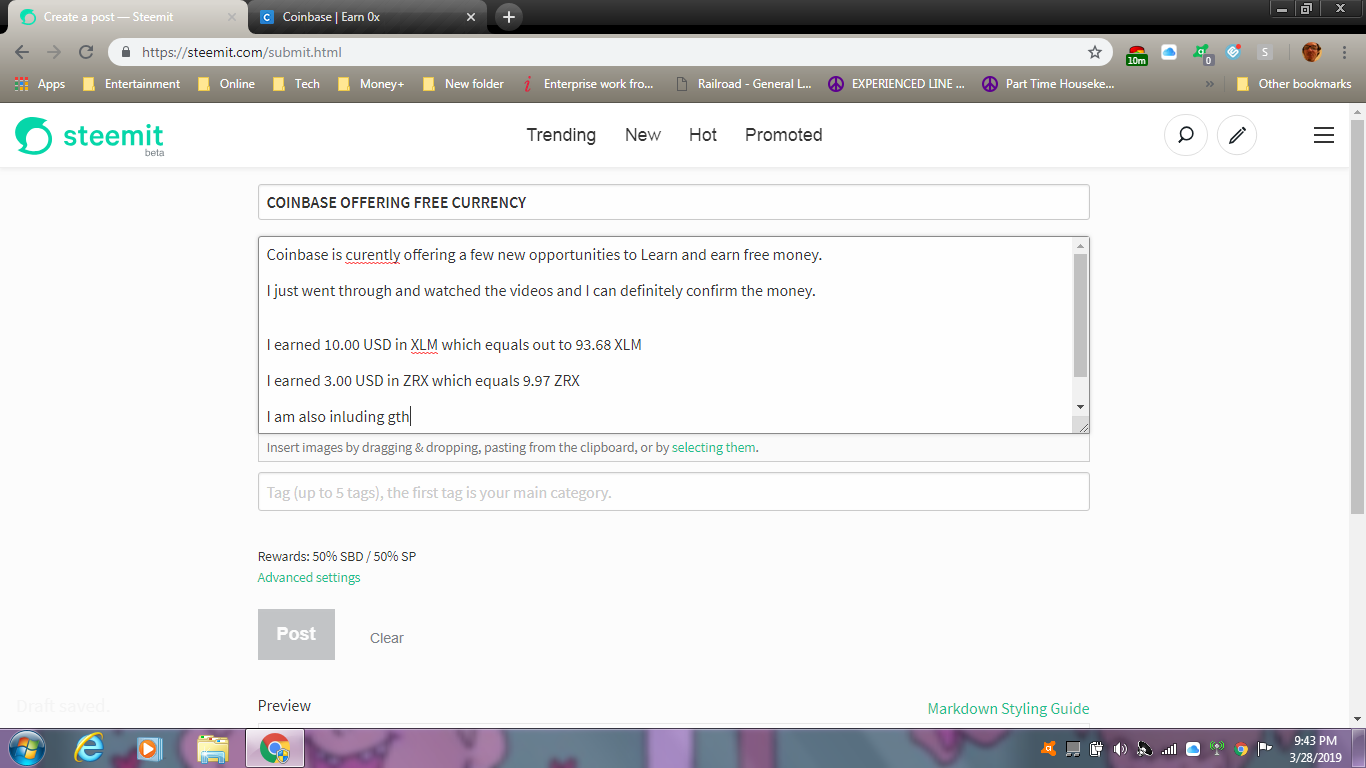Close the Create a post Steemit tab
The width and height of the screenshot is (1366, 768).
(x=232, y=17)
